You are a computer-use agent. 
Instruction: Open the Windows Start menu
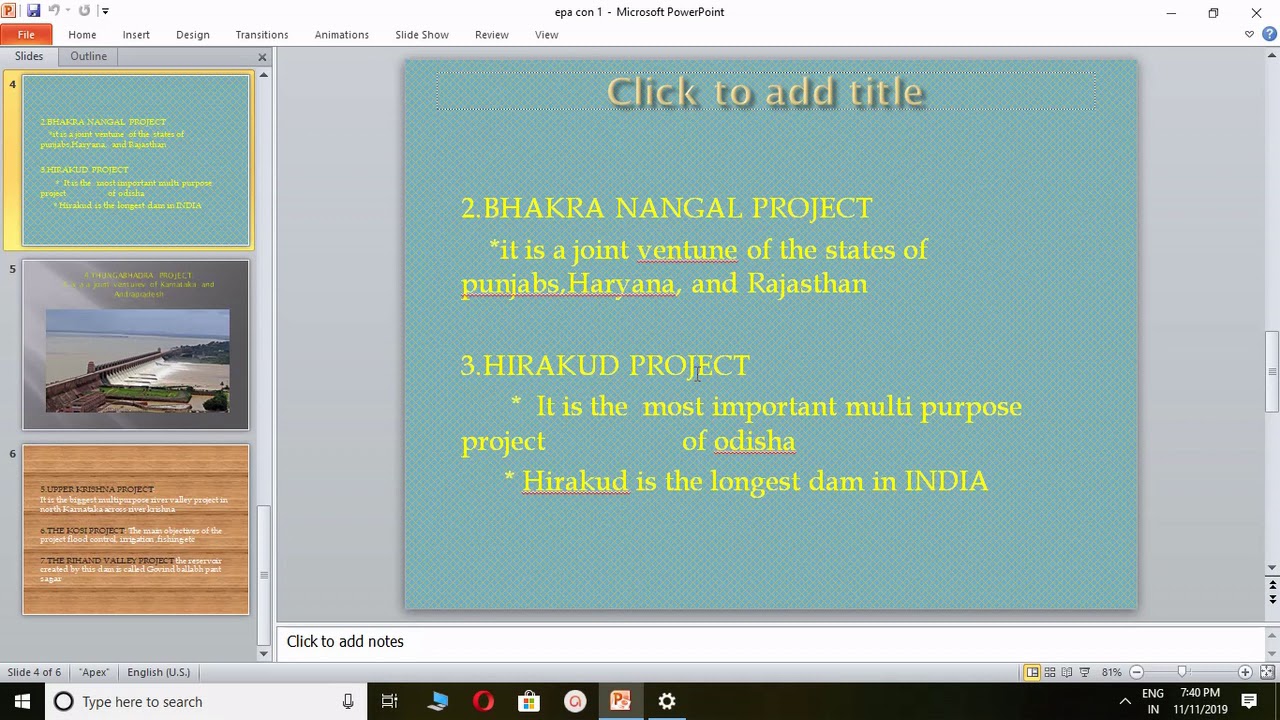click(x=22, y=702)
